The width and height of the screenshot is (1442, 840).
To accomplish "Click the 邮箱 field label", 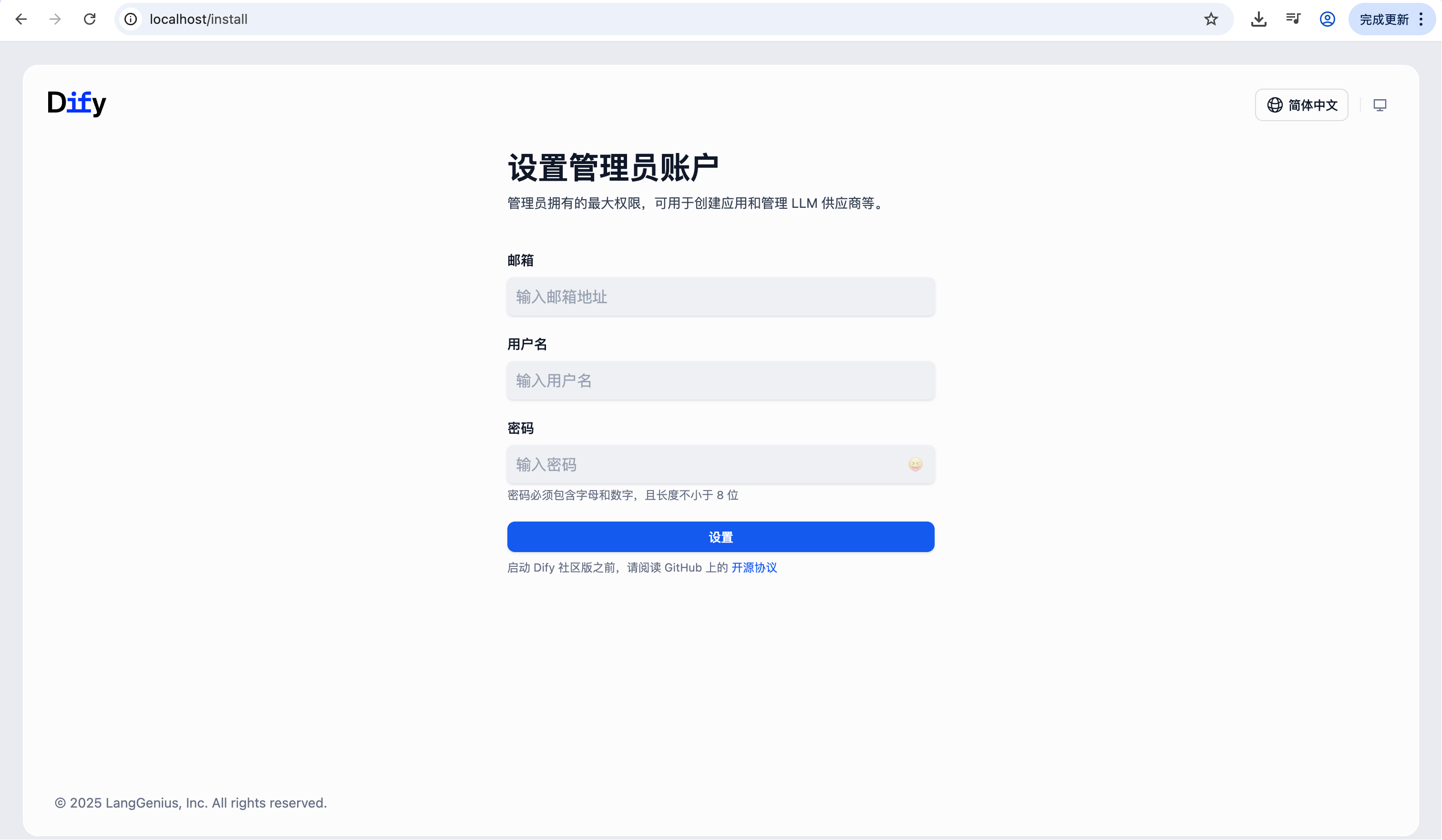I will pos(520,260).
